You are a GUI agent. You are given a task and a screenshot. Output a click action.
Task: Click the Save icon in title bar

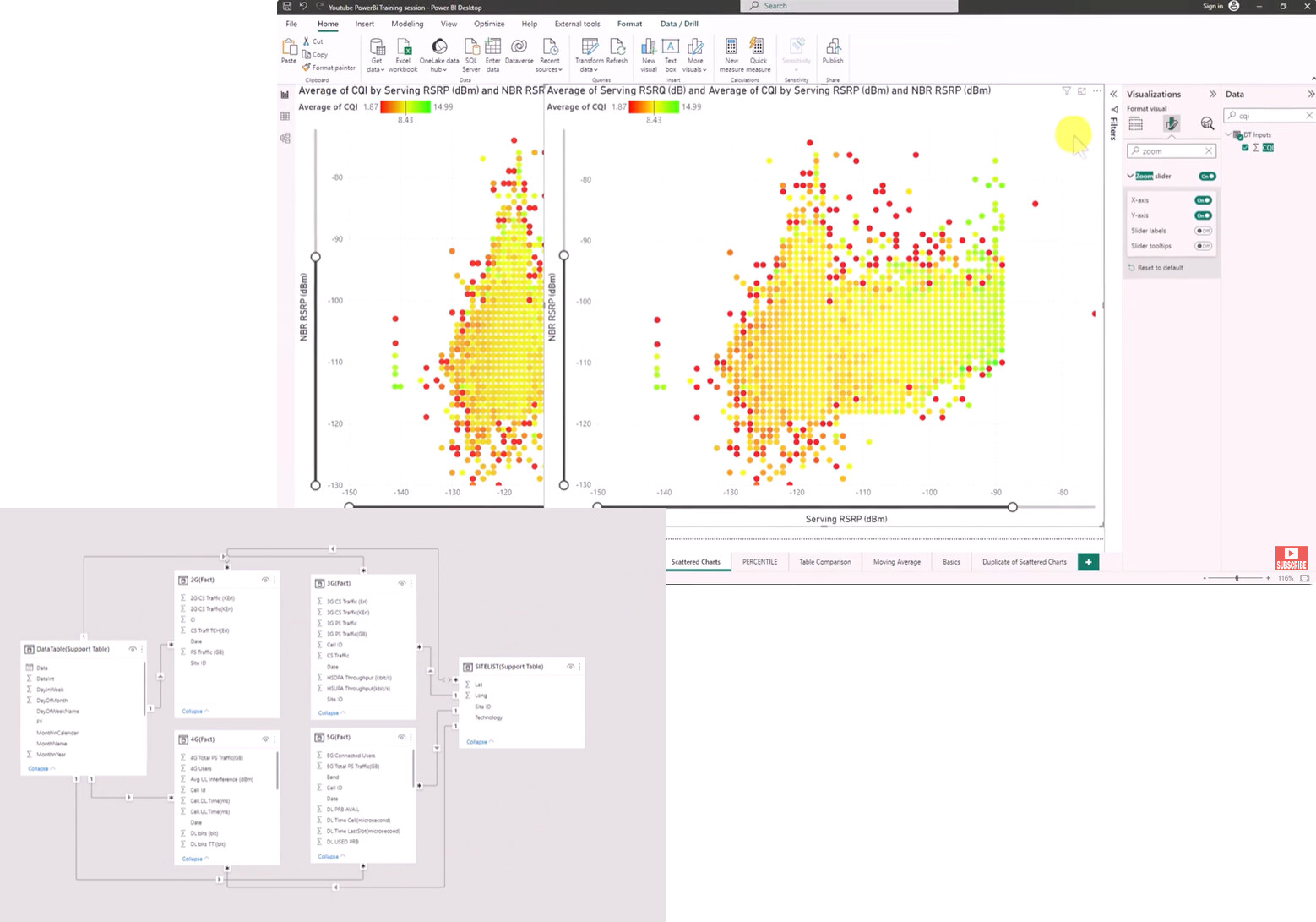coord(287,6)
